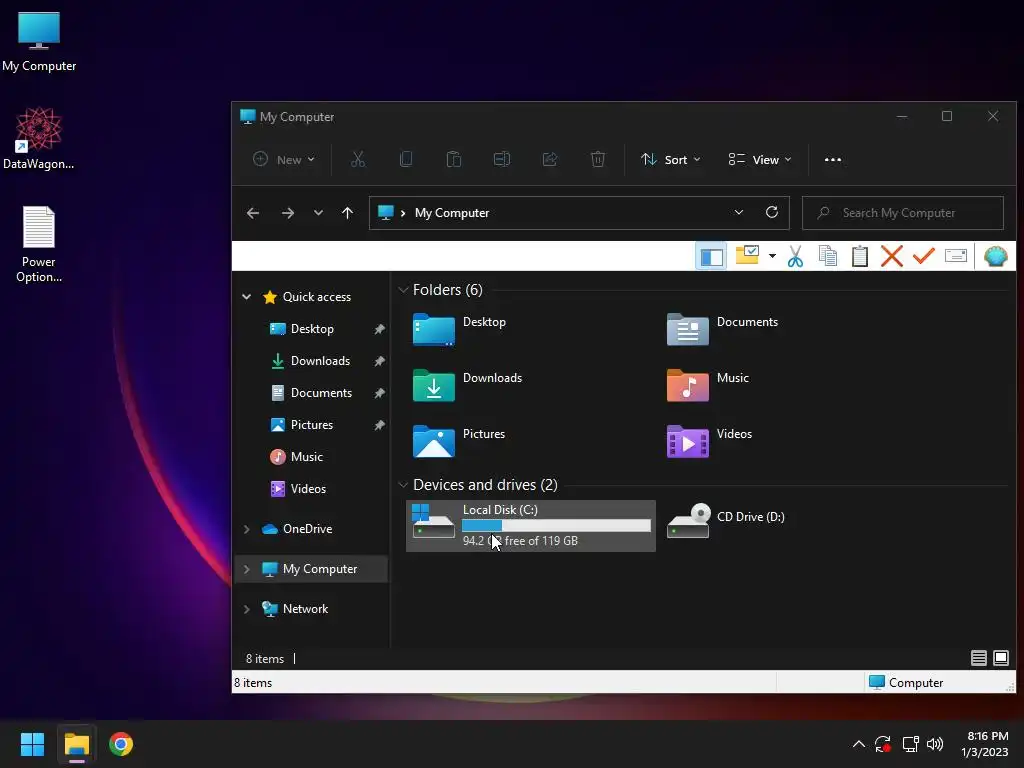Open the folder options dropdown arrow
This screenshot has height=768, width=1024.
tap(773, 256)
